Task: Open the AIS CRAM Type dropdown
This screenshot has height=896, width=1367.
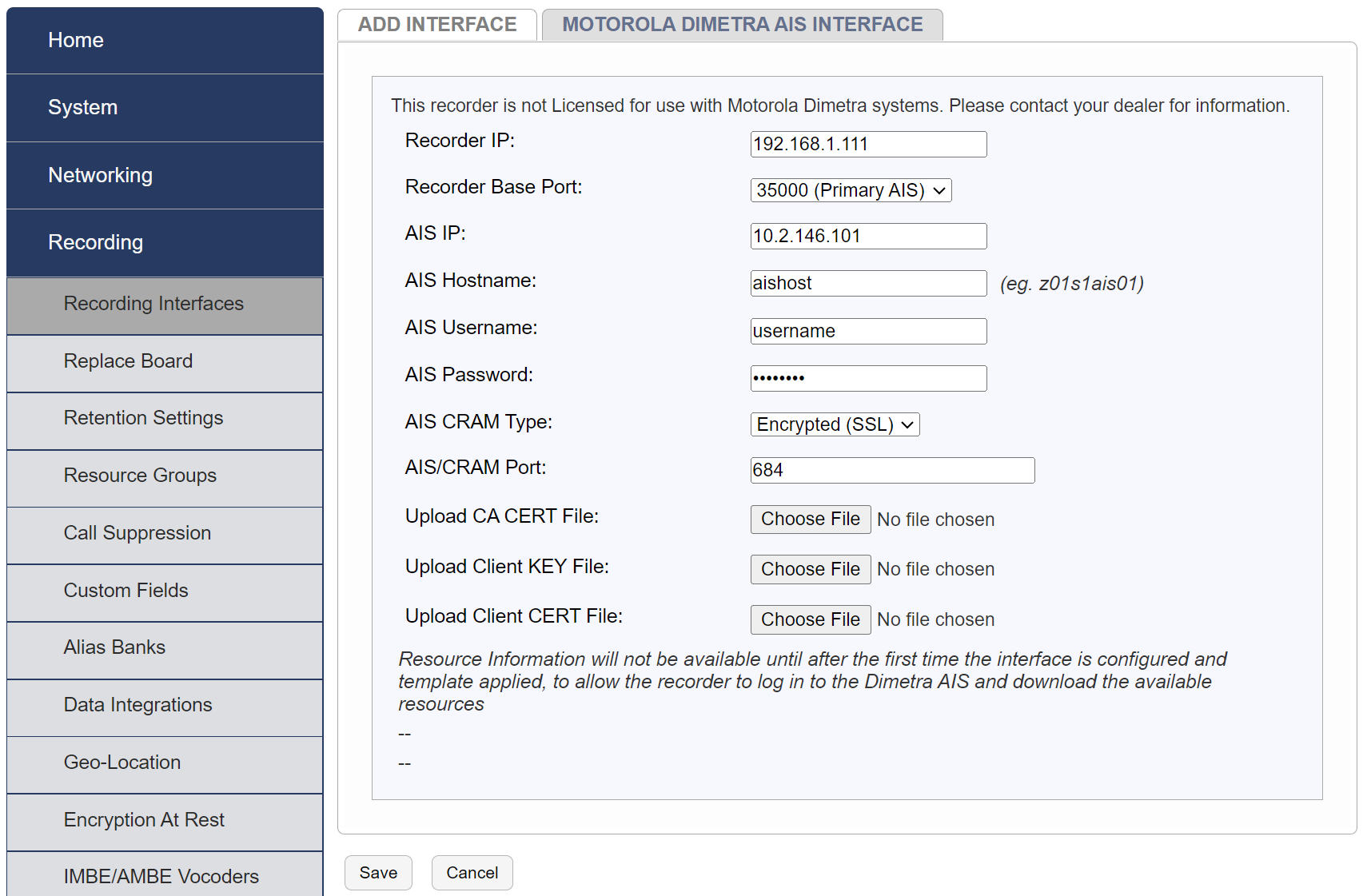Action: coord(834,424)
